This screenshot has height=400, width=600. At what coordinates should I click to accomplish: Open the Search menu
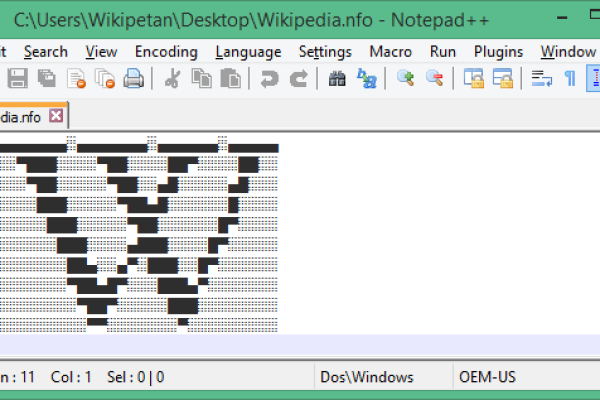click(x=46, y=52)
